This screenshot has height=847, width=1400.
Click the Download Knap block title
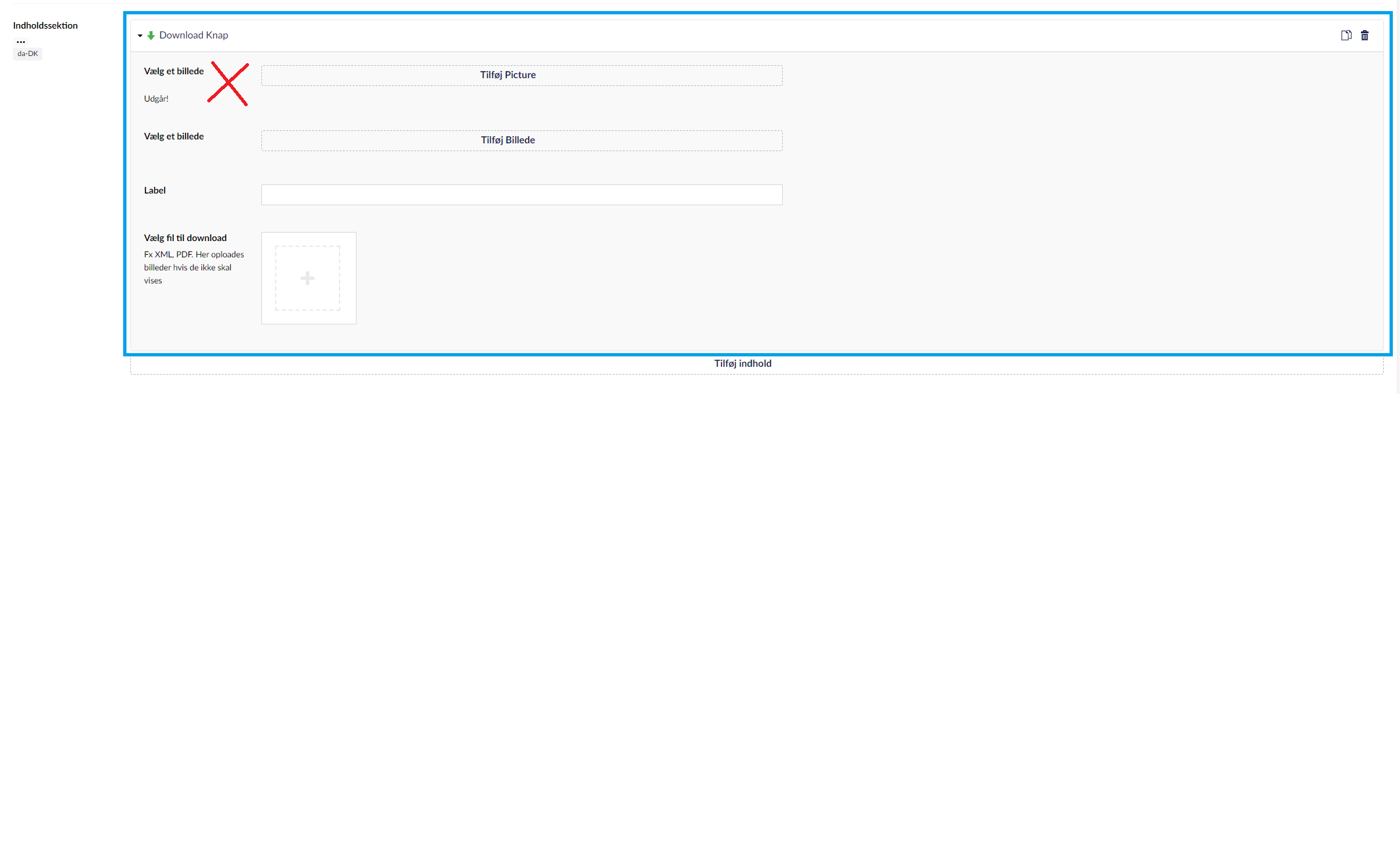coord(194,35)
